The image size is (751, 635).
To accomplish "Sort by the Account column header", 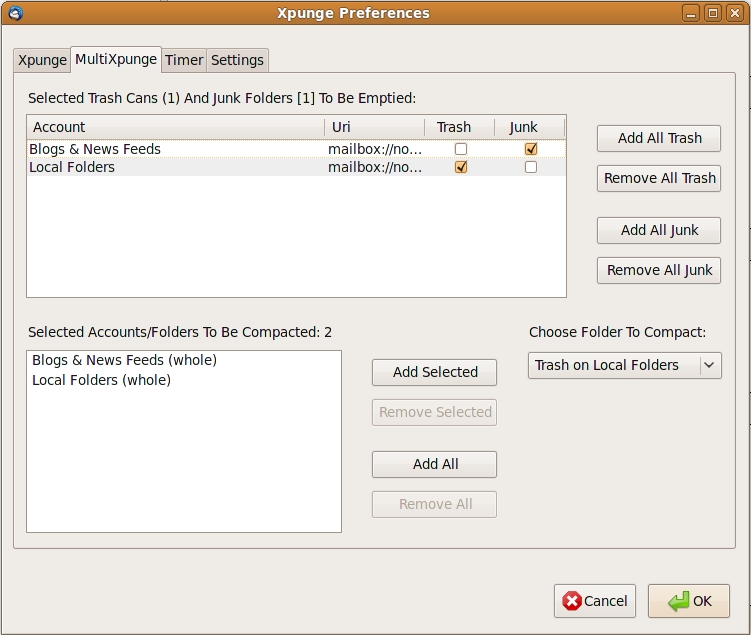I will 175,127.
